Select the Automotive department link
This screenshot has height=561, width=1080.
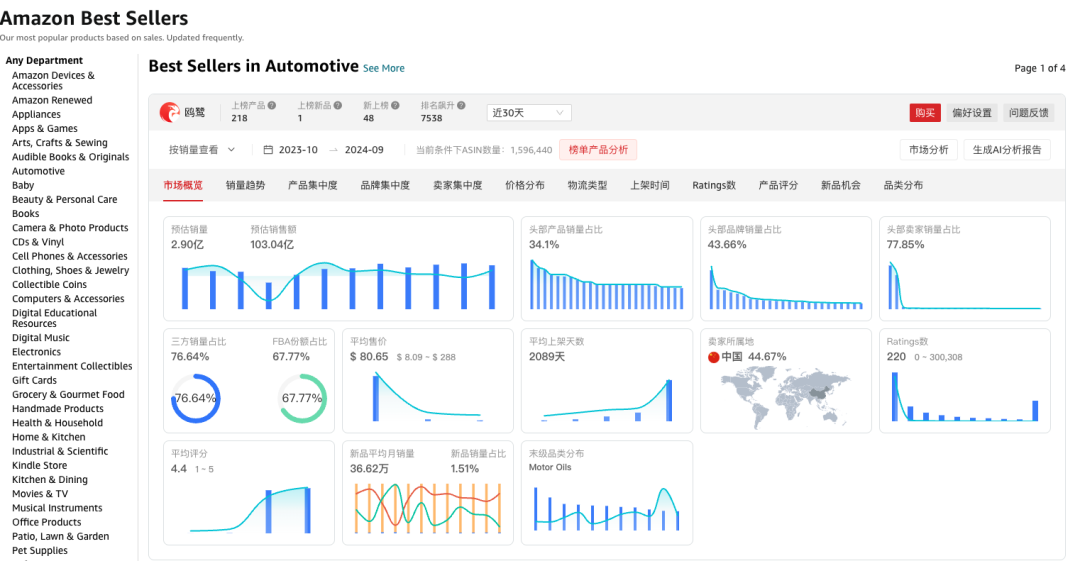point(39,171)
